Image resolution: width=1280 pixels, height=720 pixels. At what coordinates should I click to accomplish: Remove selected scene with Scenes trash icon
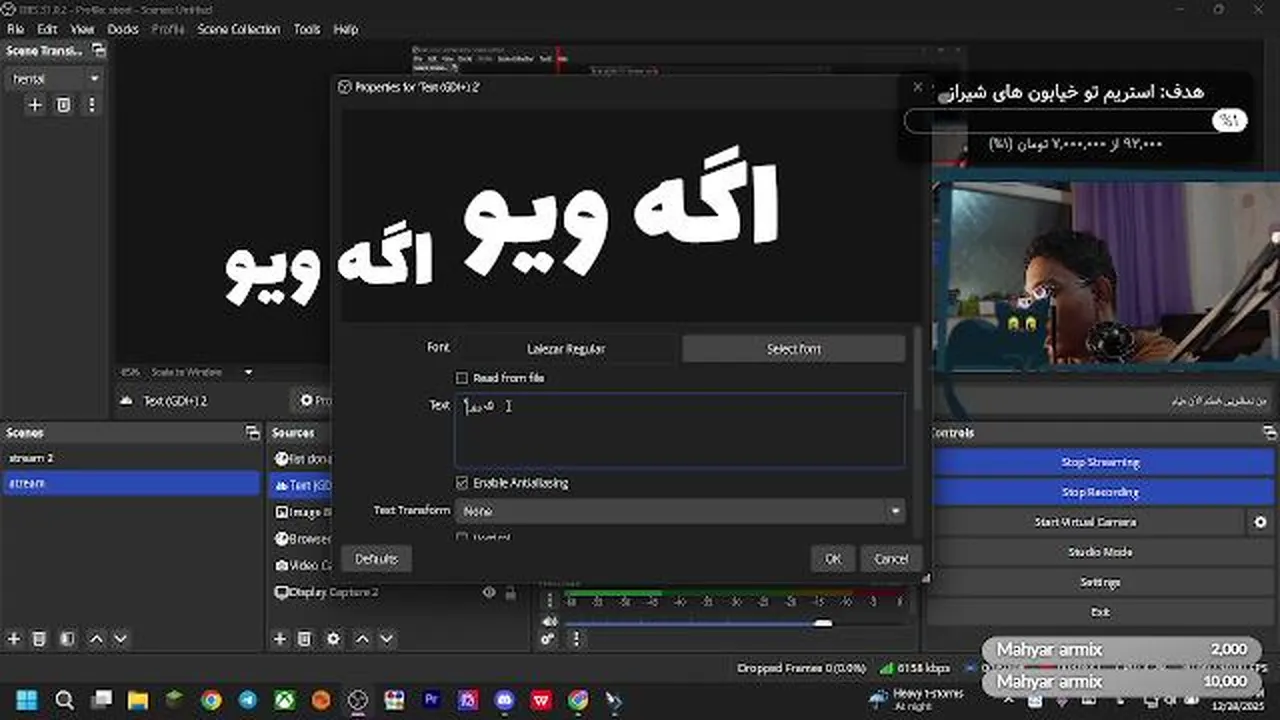click(39, 638)
